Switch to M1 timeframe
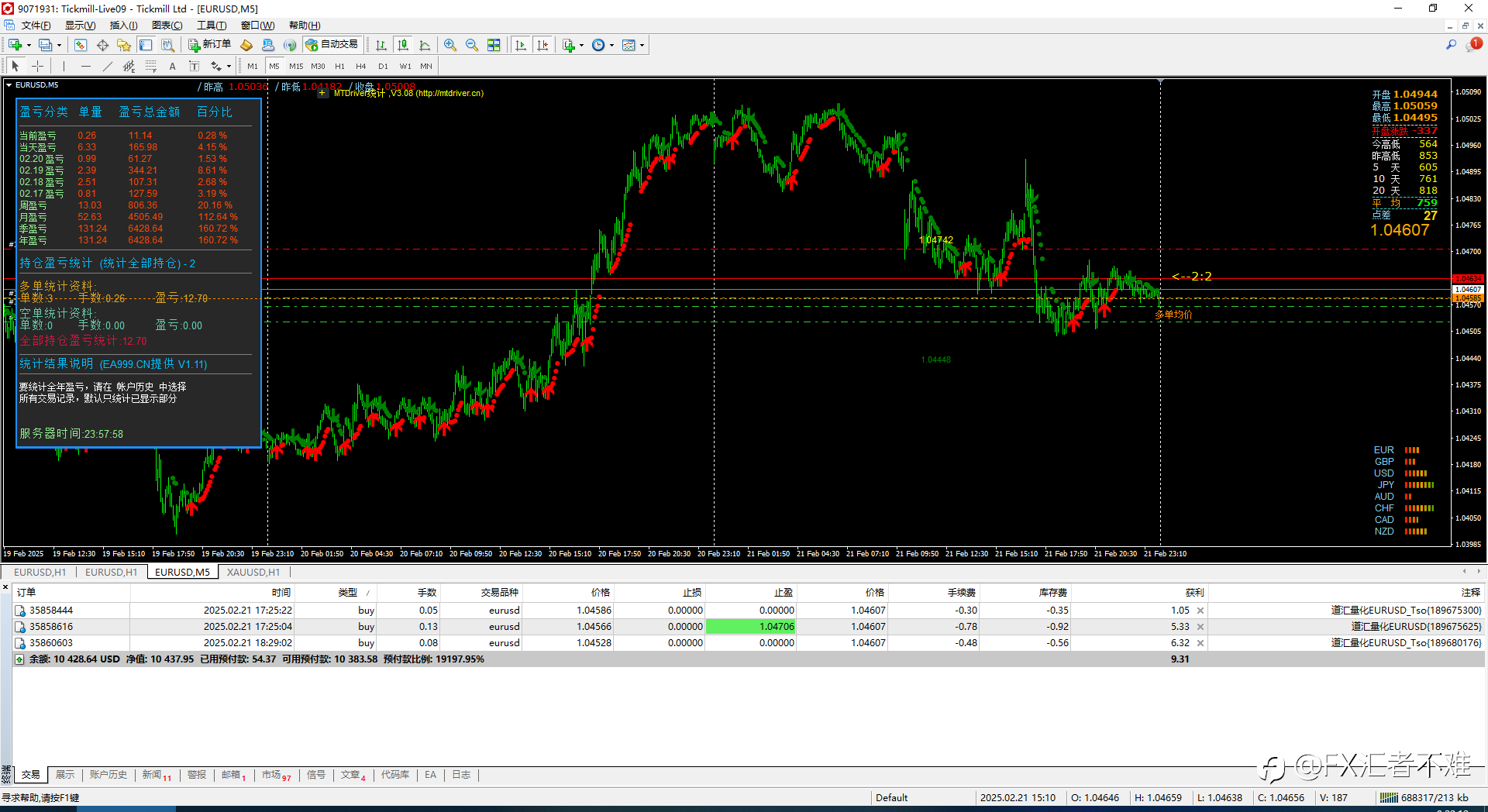The image size is (1488, 812). [x=253, y=66]
